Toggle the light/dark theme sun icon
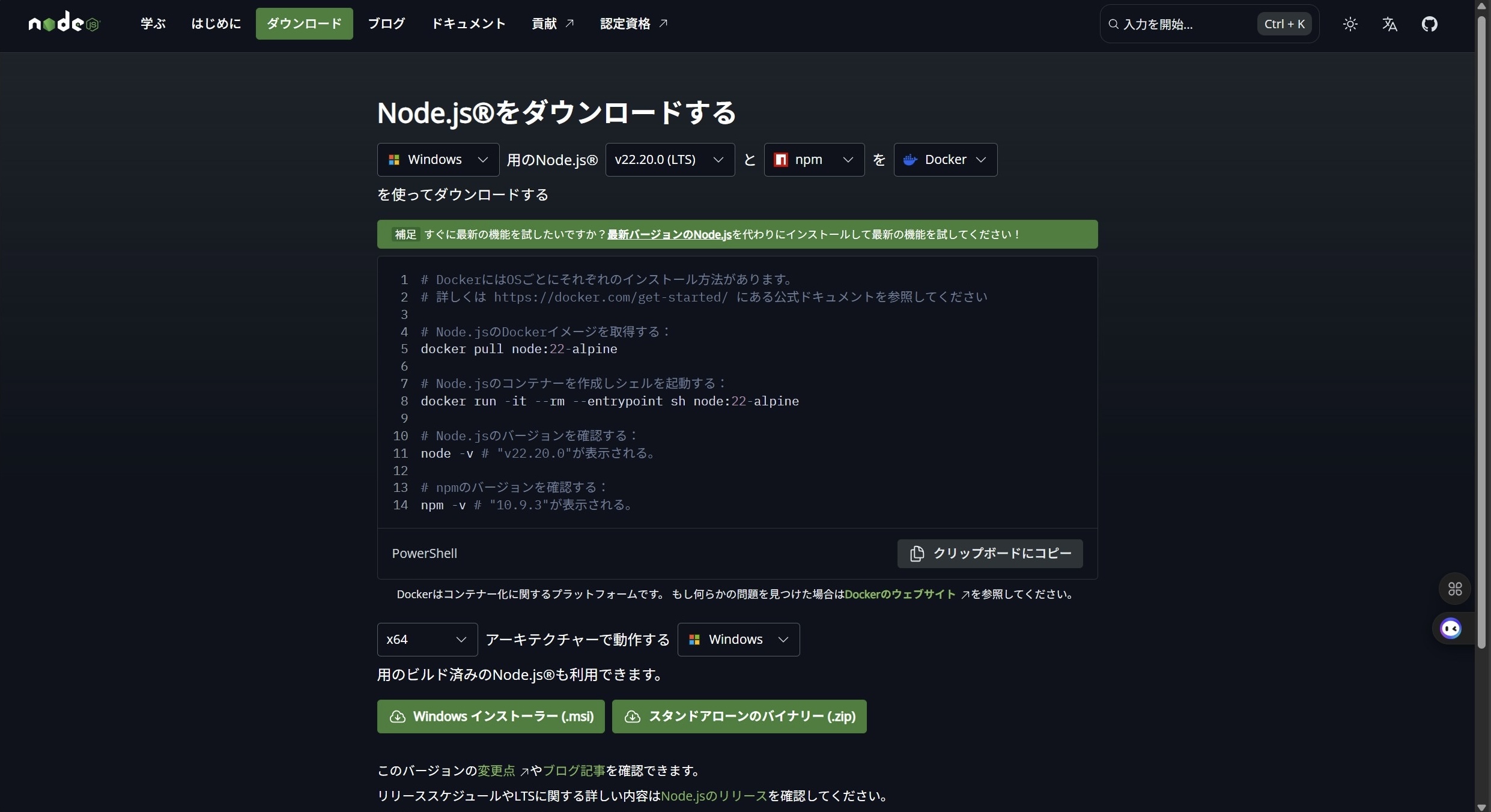Screen dimensions: 1491x812 coord(1350,24)
